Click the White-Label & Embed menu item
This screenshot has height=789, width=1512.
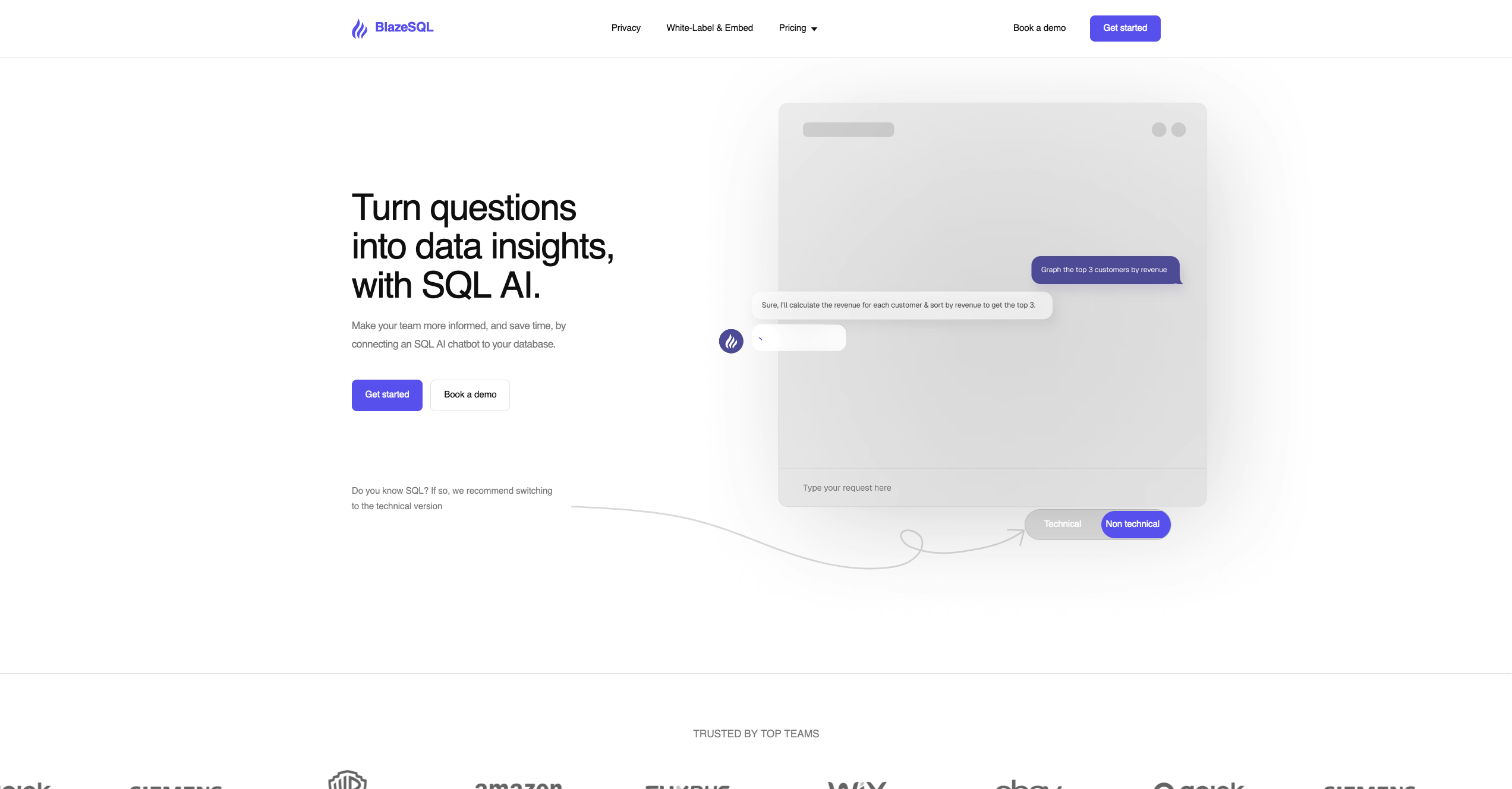pos(709,27)
